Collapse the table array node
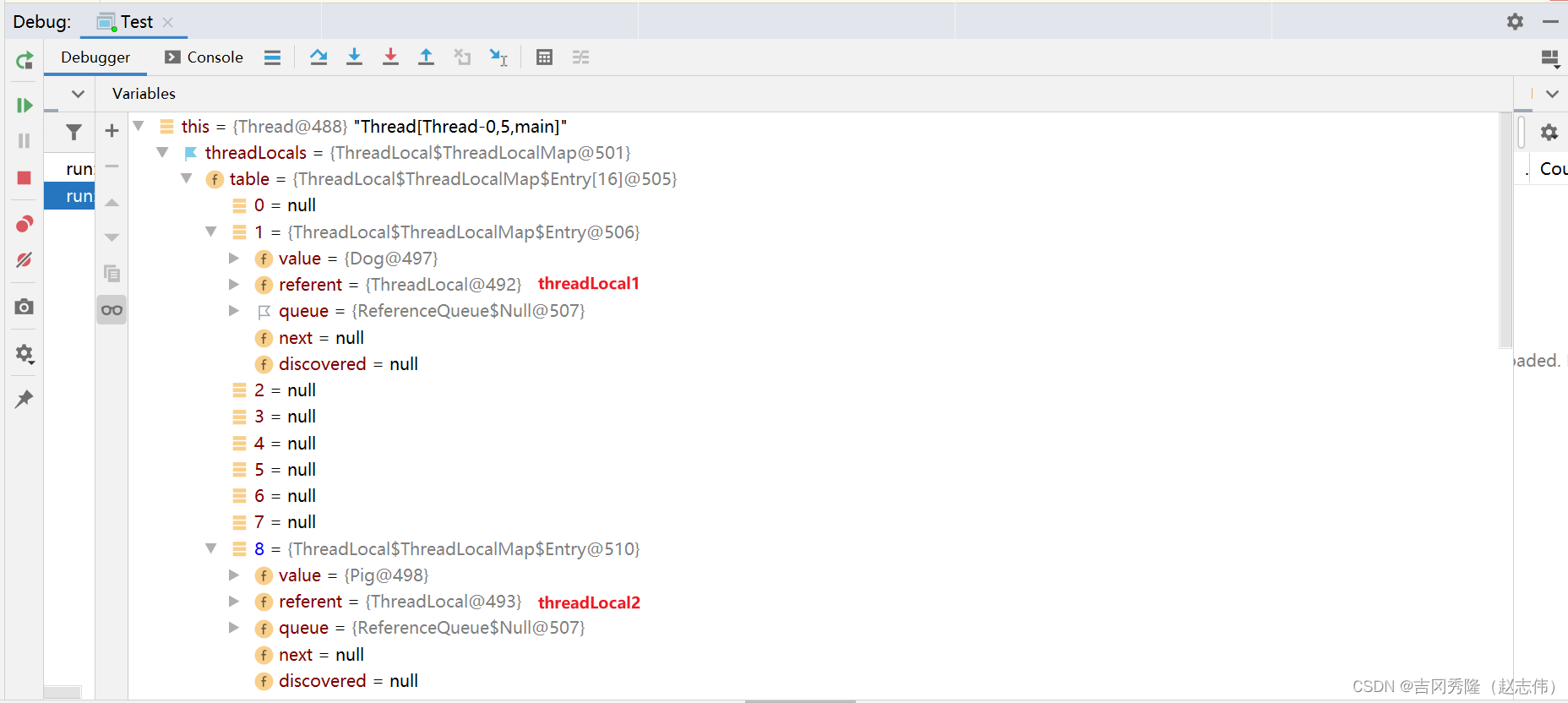This screenshot has height=703, width=1568. click(x=187, y=178)
